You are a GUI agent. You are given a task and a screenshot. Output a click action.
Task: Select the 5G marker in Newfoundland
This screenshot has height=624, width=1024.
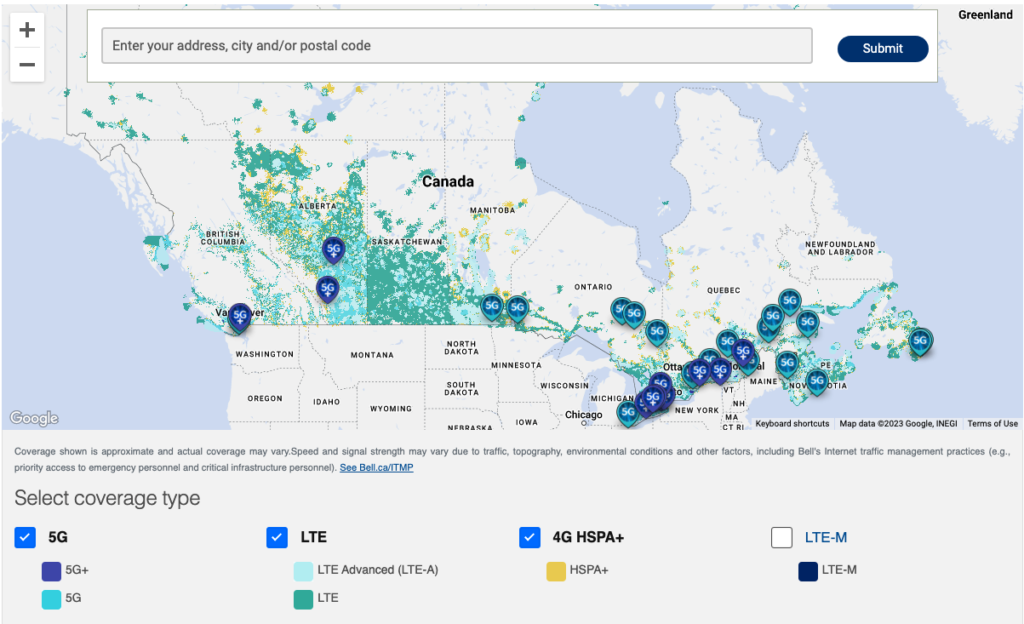point(920,342)
